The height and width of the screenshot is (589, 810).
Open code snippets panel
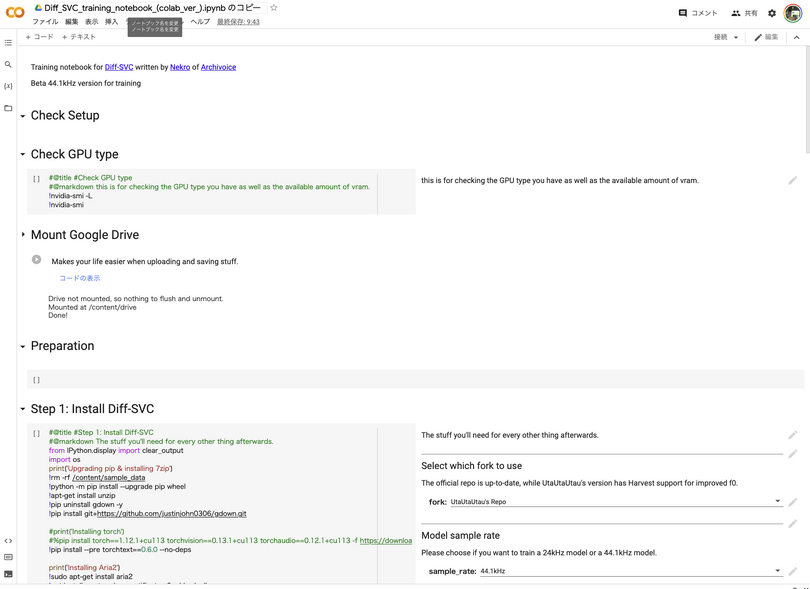[8, 541]
